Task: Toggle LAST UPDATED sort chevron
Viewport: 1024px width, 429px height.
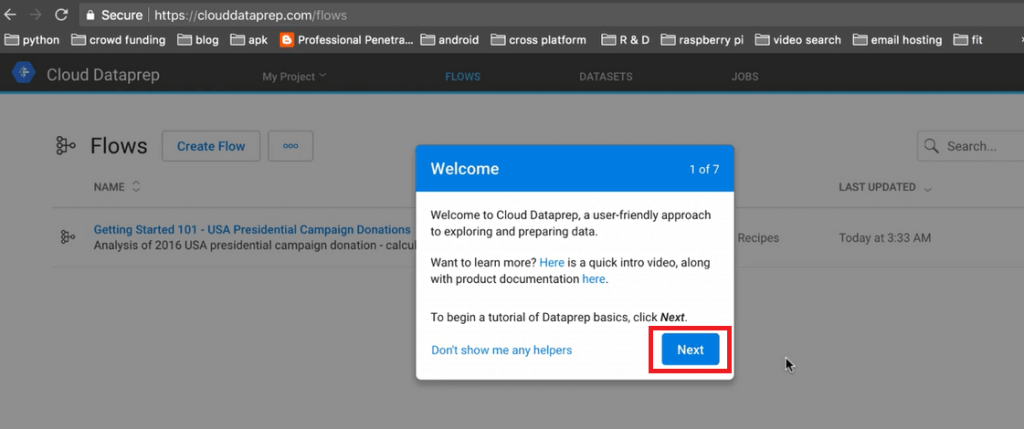Action: click(928, 188)
